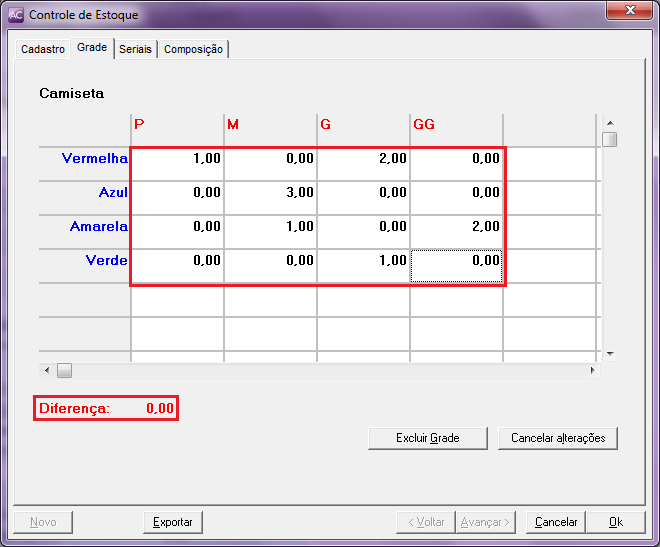Click the Amarela GG cell showing 2,00

pyautogui.click(x=456, y=227)
